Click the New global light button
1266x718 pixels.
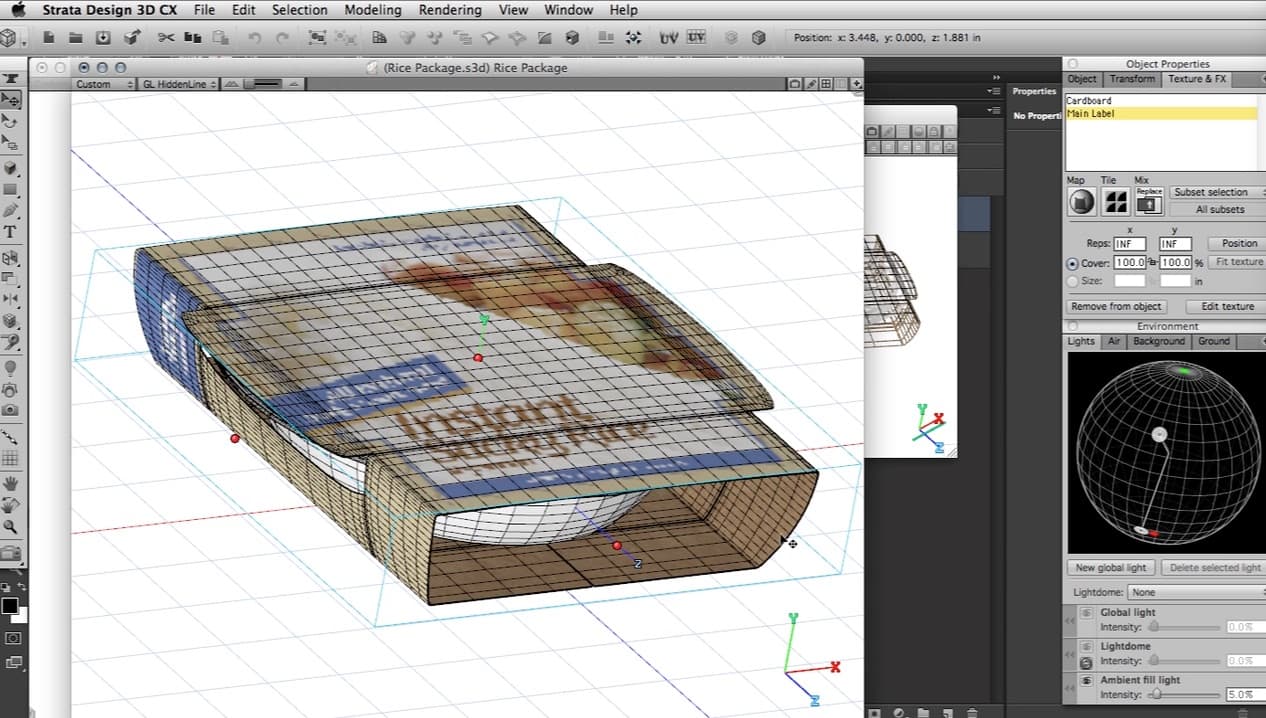[1111, 568]
